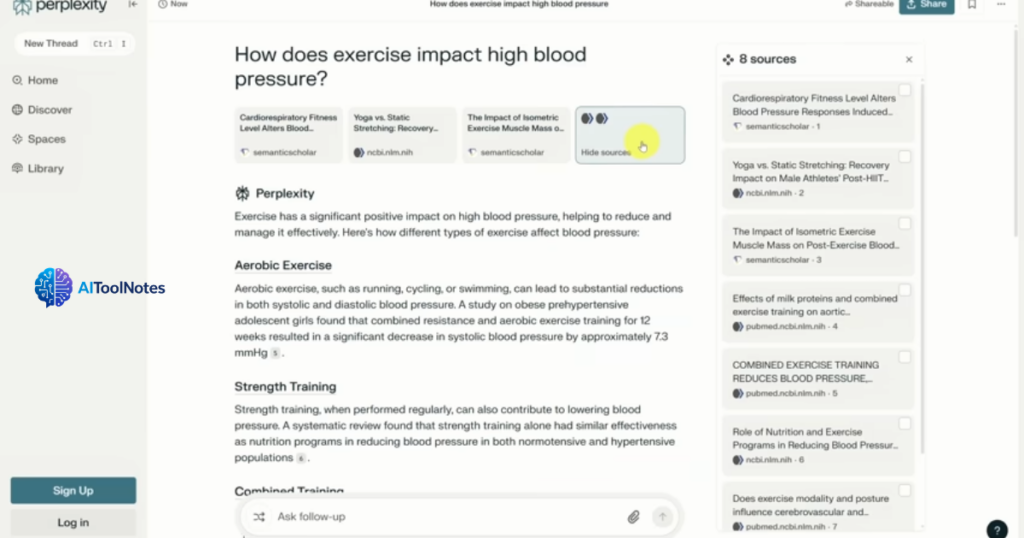Click the Library icon in sidebar
This screenshot has width=1024, height=538.
[18, 169]
